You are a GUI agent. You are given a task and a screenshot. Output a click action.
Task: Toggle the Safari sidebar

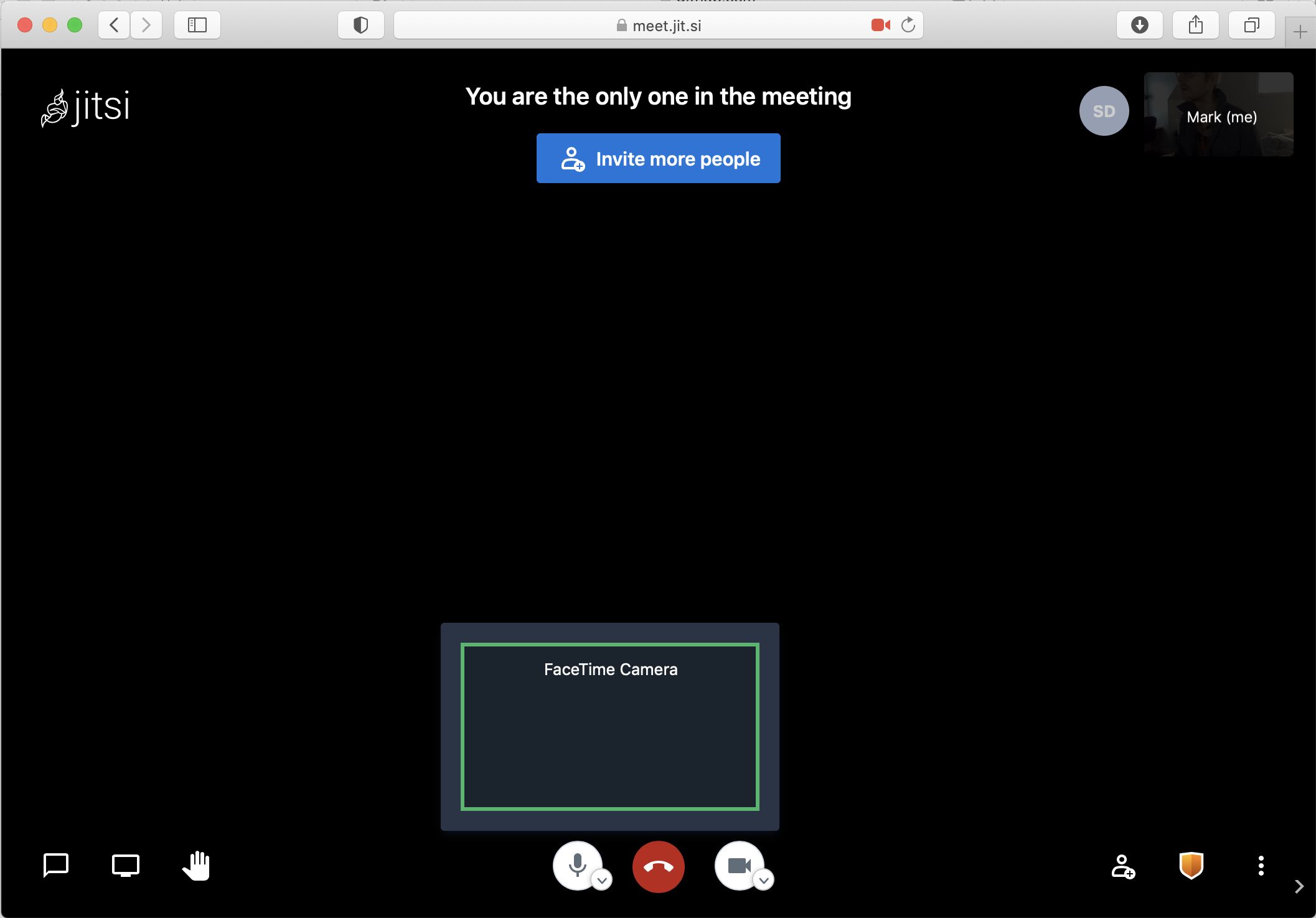click(197, 25)
